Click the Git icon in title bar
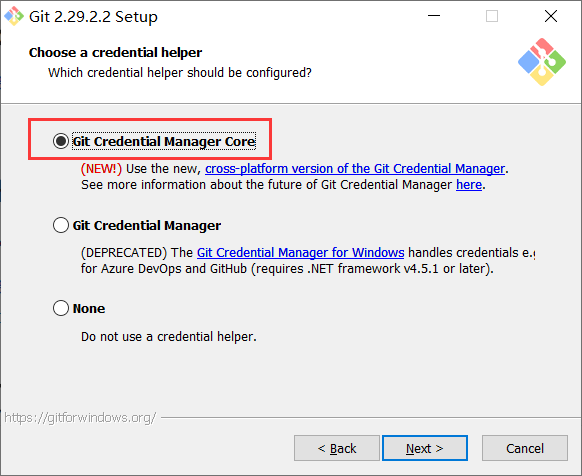 pyautogui.click(x=14, y=16)
